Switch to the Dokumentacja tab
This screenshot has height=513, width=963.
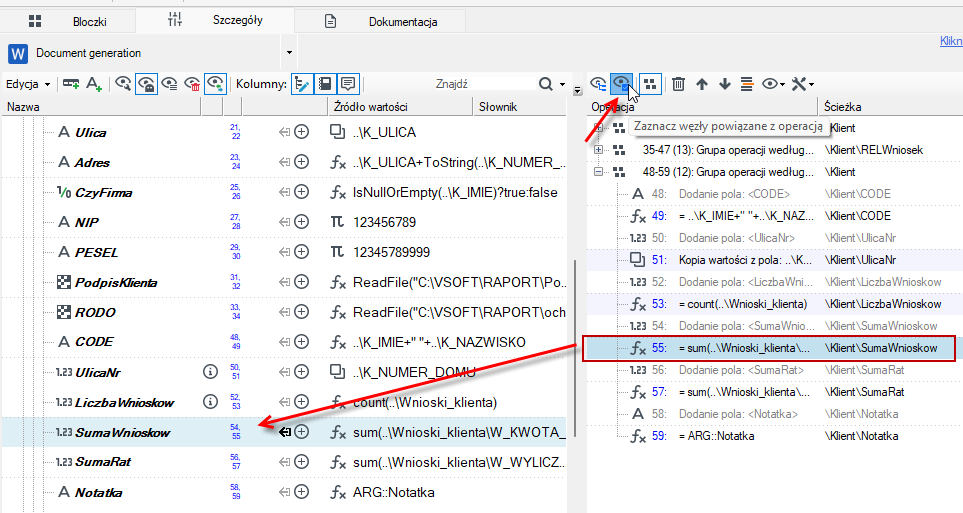pyautogui.click(x=381, y=22)
